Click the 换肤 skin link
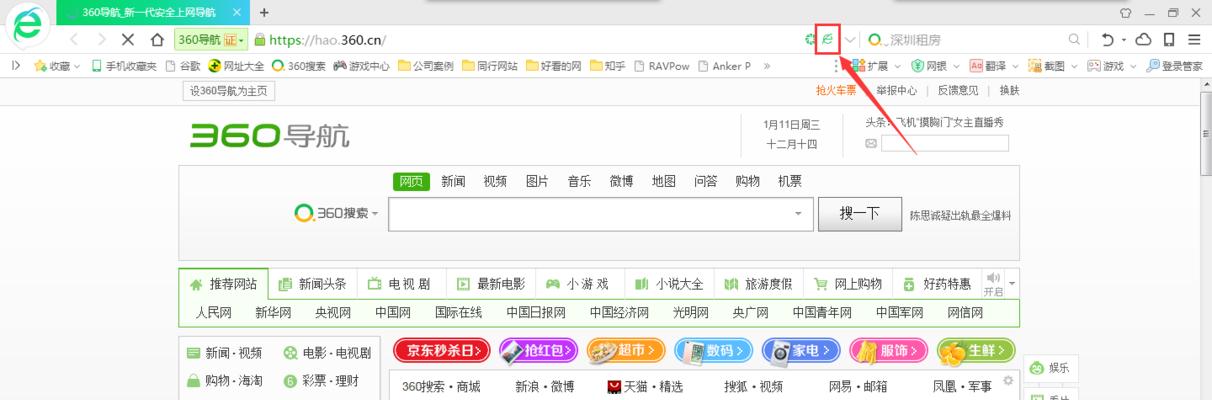Image resolution: width=1212 pixels, height=400 pixels. click(x=1009, y=91)
